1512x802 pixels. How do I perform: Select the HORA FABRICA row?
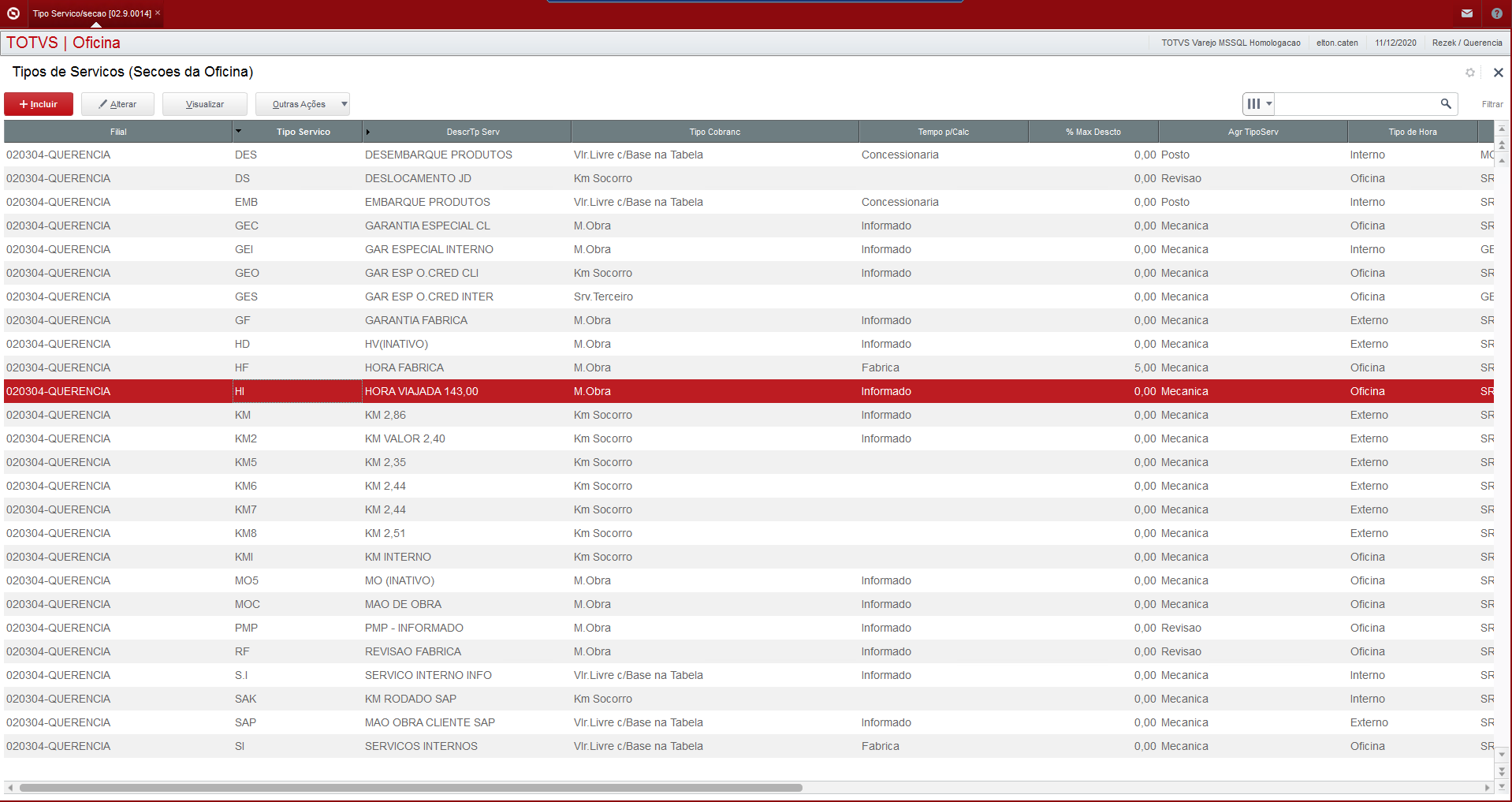click(x=749, y=367)
